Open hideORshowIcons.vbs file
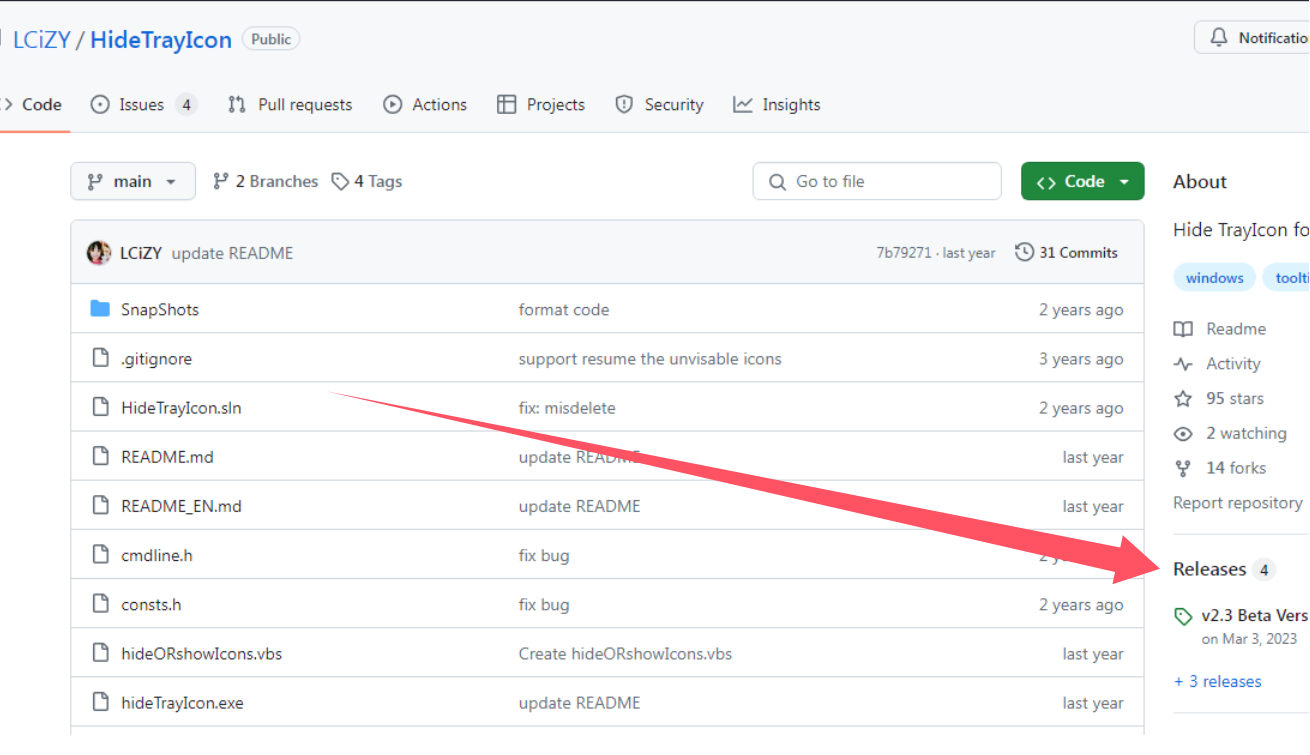The width and height of the screenshot is (1310, 755). click(x=201, y=653)
